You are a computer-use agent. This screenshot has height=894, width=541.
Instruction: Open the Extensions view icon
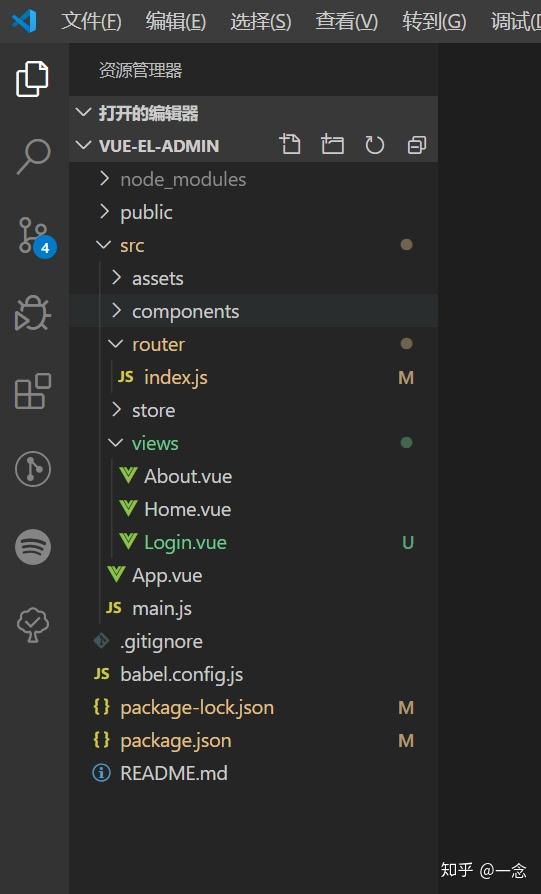32,391
